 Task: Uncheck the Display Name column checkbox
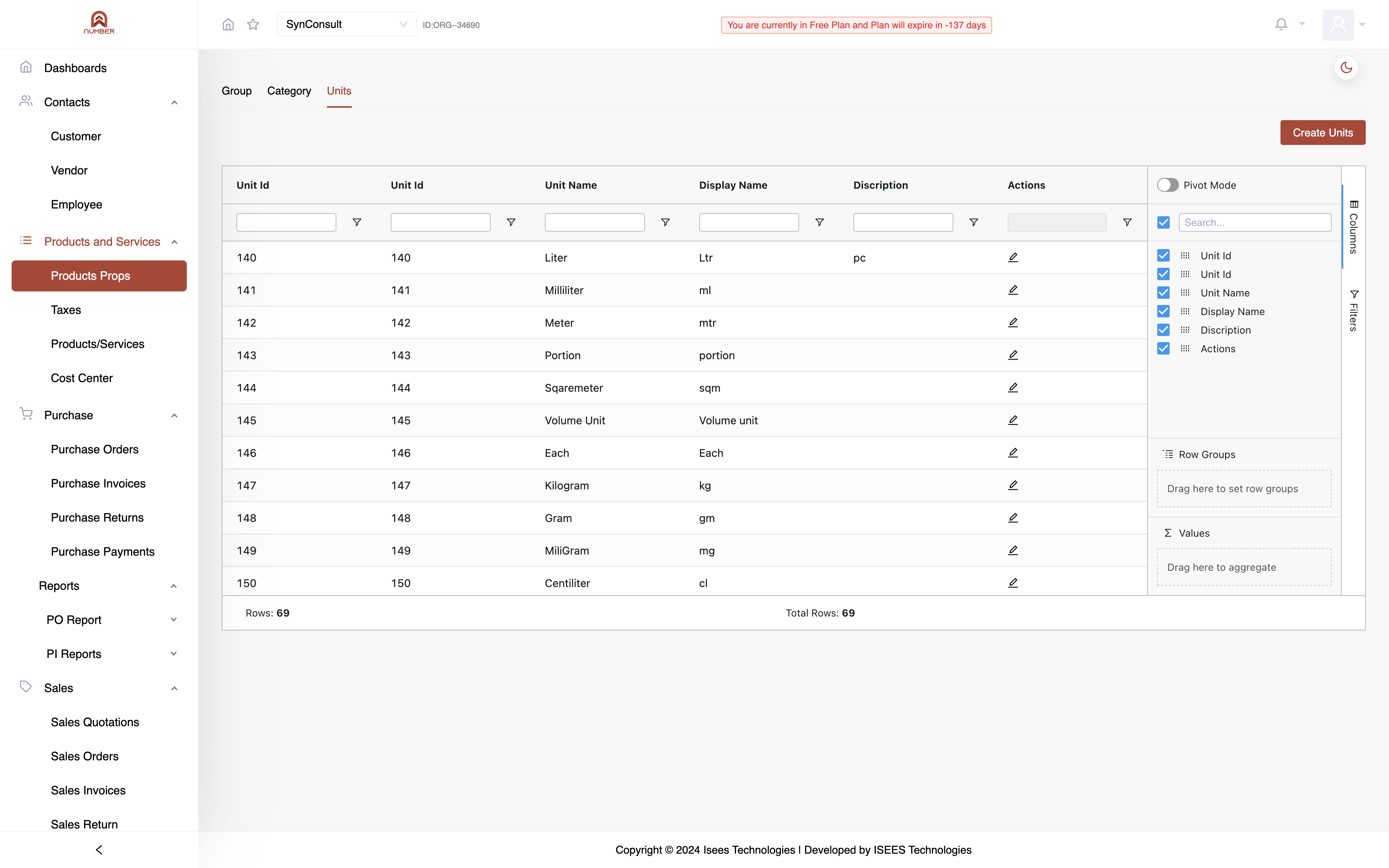point(1163,311)
